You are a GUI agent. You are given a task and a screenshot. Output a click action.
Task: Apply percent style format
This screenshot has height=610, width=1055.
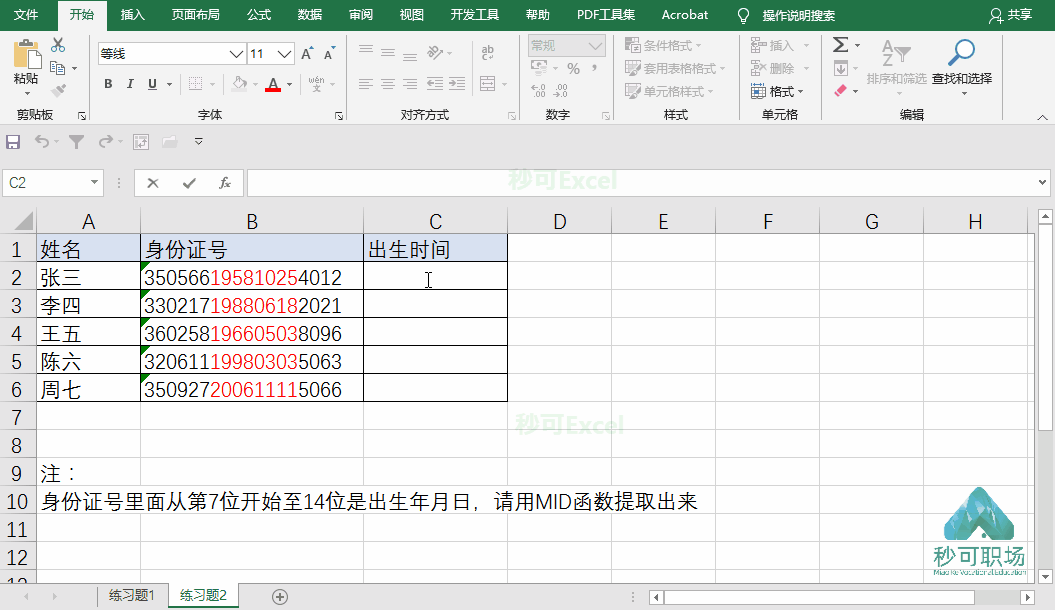point(573,68)
